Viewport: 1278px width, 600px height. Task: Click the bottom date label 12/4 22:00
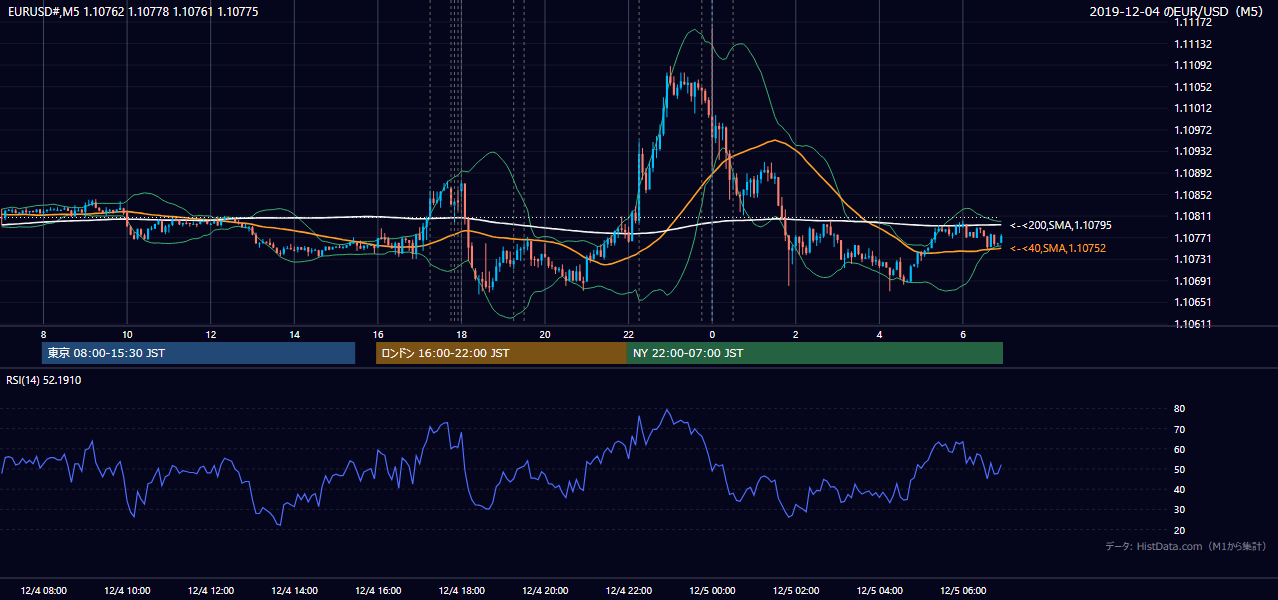pos(628,591)
